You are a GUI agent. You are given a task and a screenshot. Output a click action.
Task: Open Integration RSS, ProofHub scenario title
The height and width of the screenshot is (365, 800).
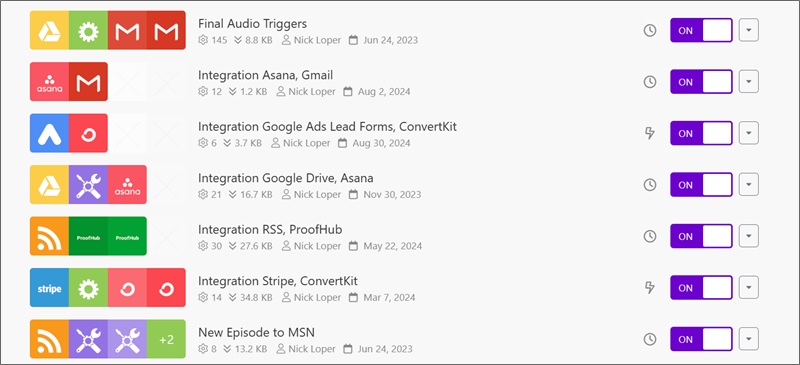[x=270, y=229]
